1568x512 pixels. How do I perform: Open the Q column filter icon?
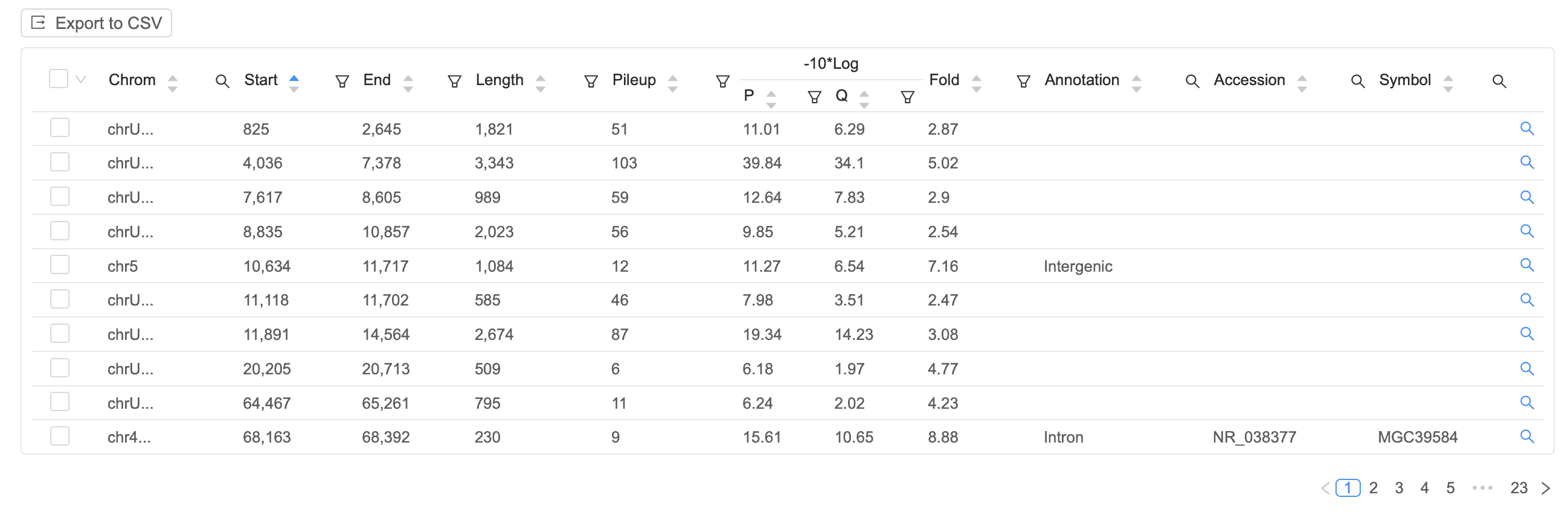coord(907,97)
